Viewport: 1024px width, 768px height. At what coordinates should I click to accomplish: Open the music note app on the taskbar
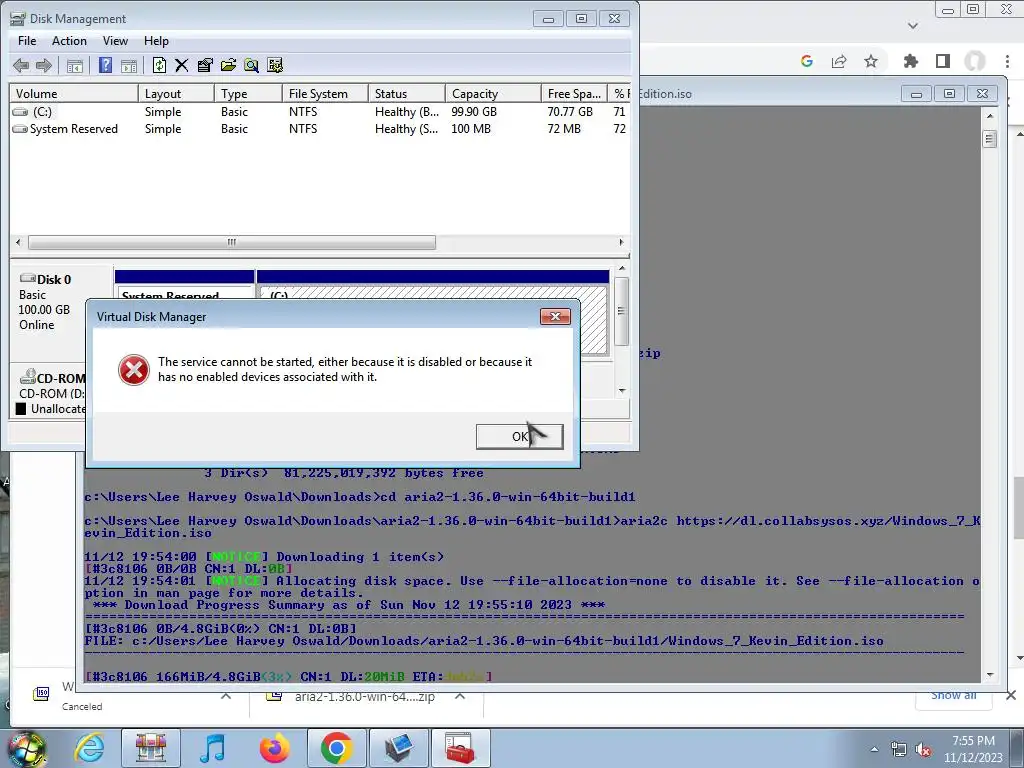click(212, 748)
